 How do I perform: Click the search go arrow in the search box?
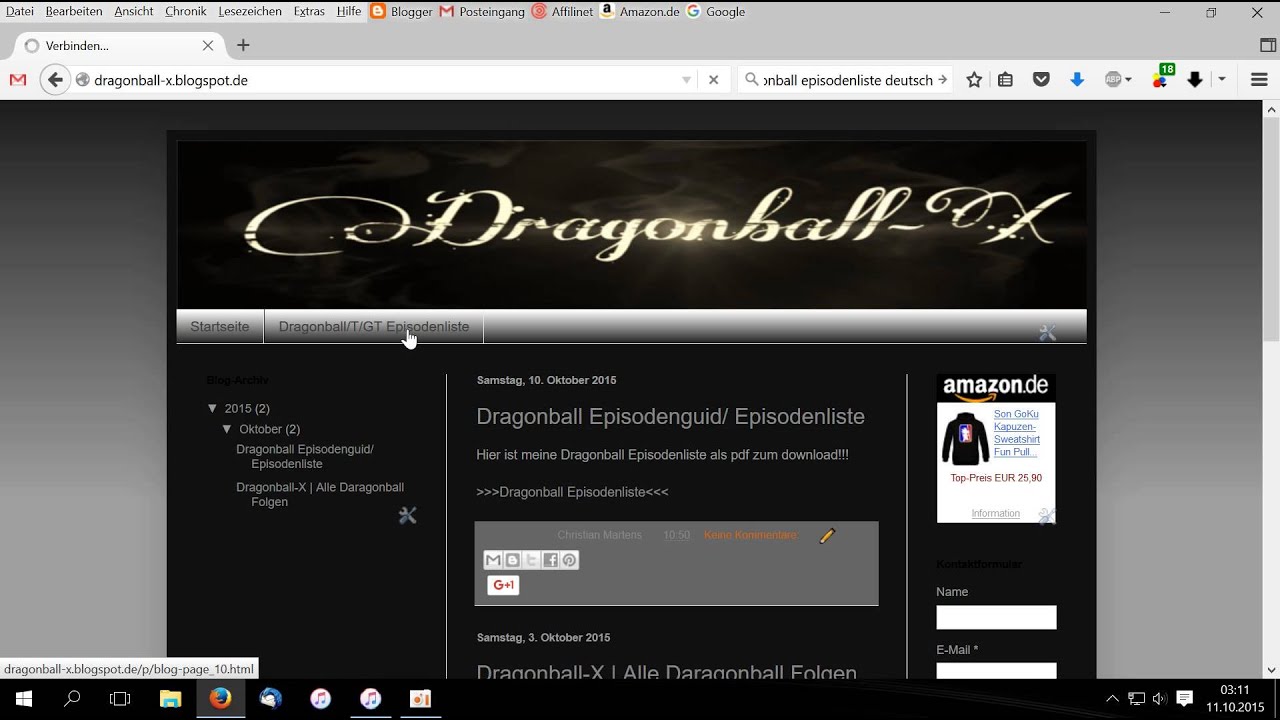942,80
